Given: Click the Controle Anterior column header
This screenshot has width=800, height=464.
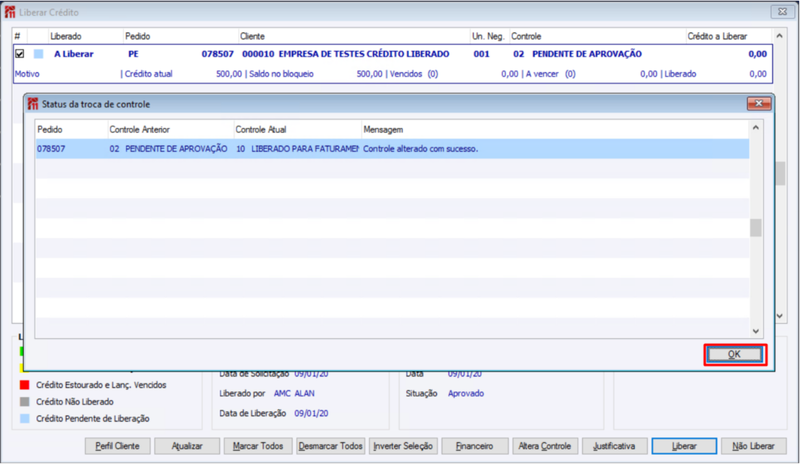Looking at the screenshot, I should [170, 130].
